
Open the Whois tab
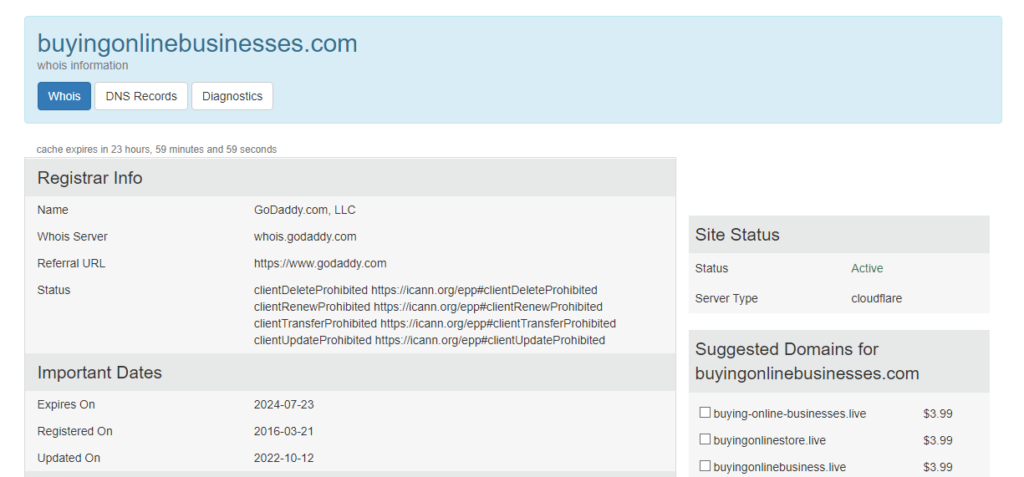(64, 96)
